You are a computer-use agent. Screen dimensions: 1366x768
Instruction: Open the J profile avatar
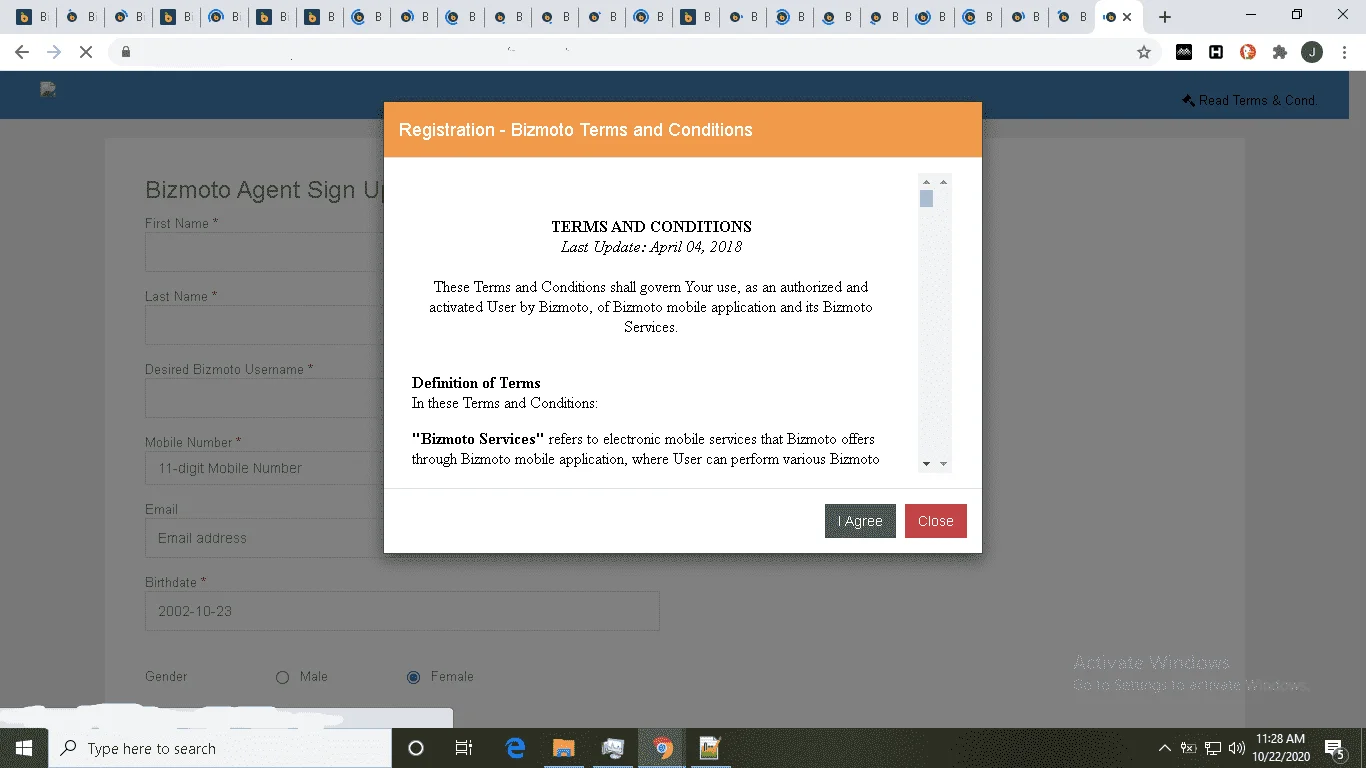tap(1312, 52)
